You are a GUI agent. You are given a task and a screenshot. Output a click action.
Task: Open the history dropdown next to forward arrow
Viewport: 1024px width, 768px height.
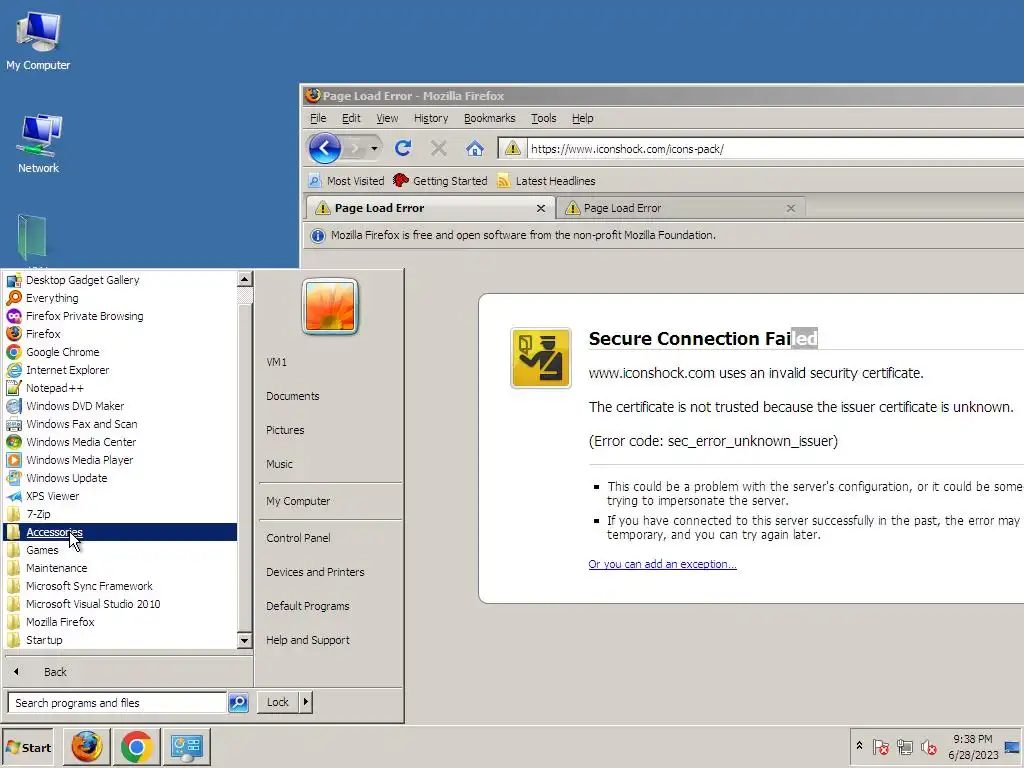[374, 148]
